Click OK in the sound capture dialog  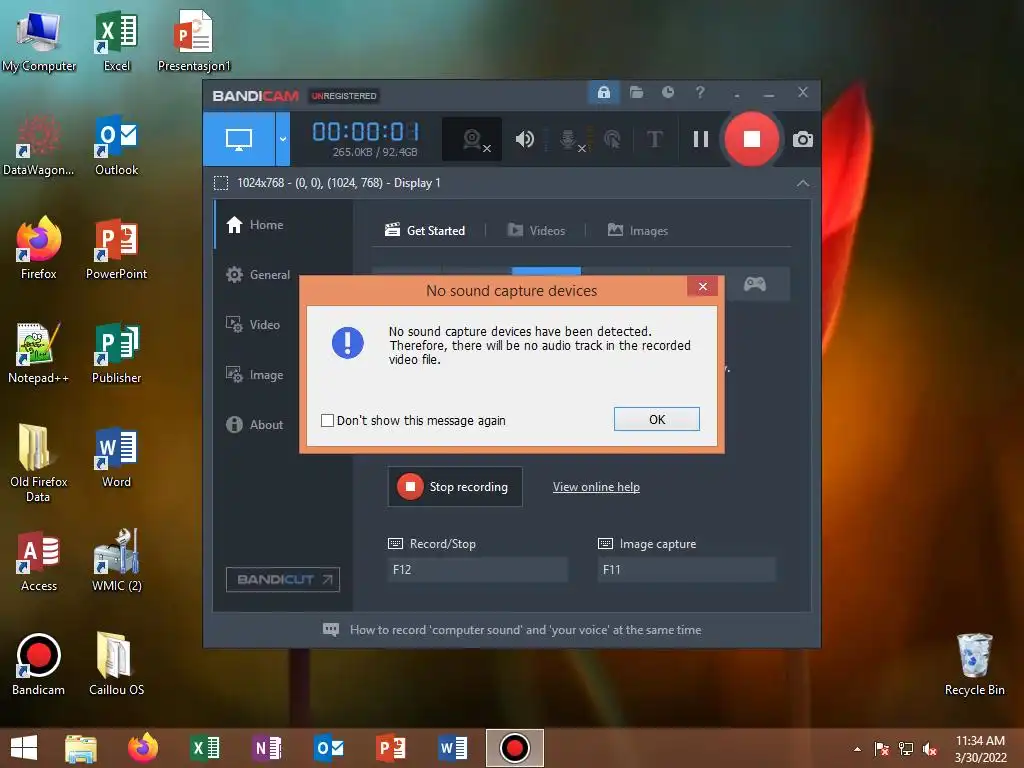(656, 419)
